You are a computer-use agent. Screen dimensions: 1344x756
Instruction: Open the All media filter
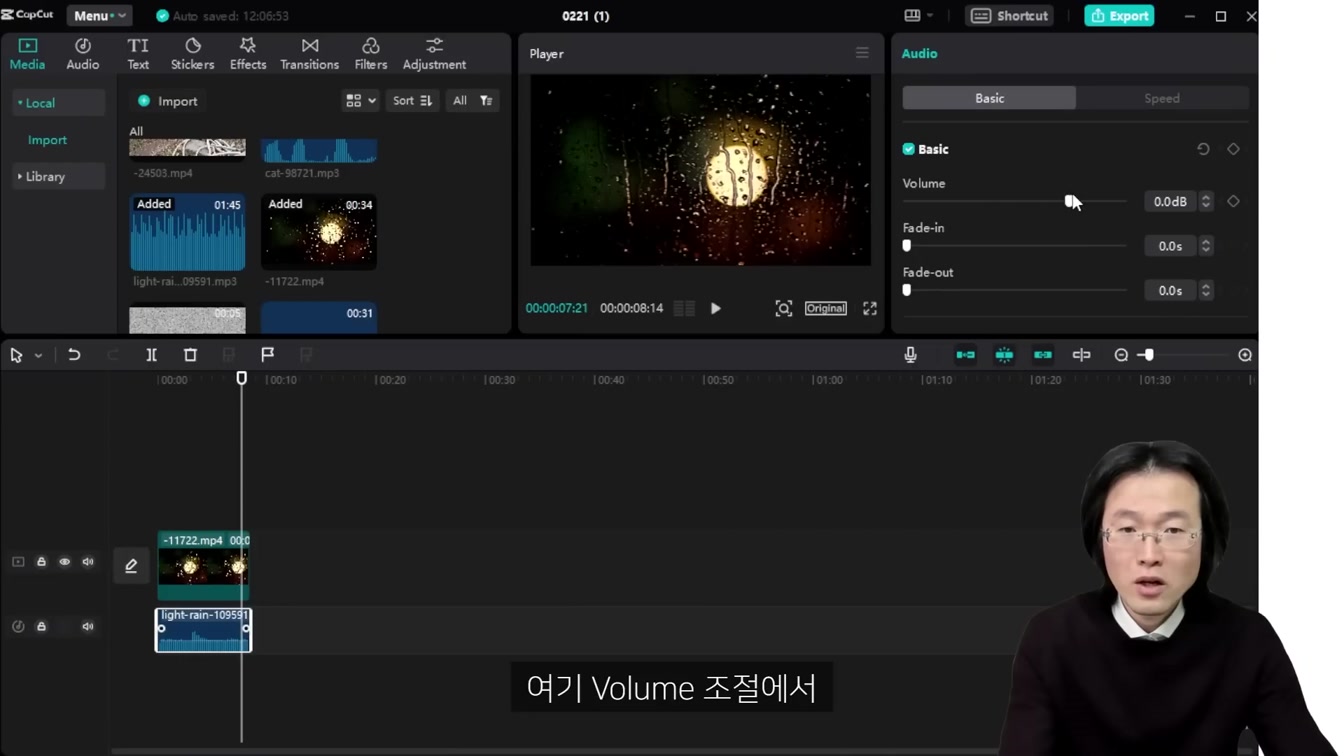tap(472, 101)
